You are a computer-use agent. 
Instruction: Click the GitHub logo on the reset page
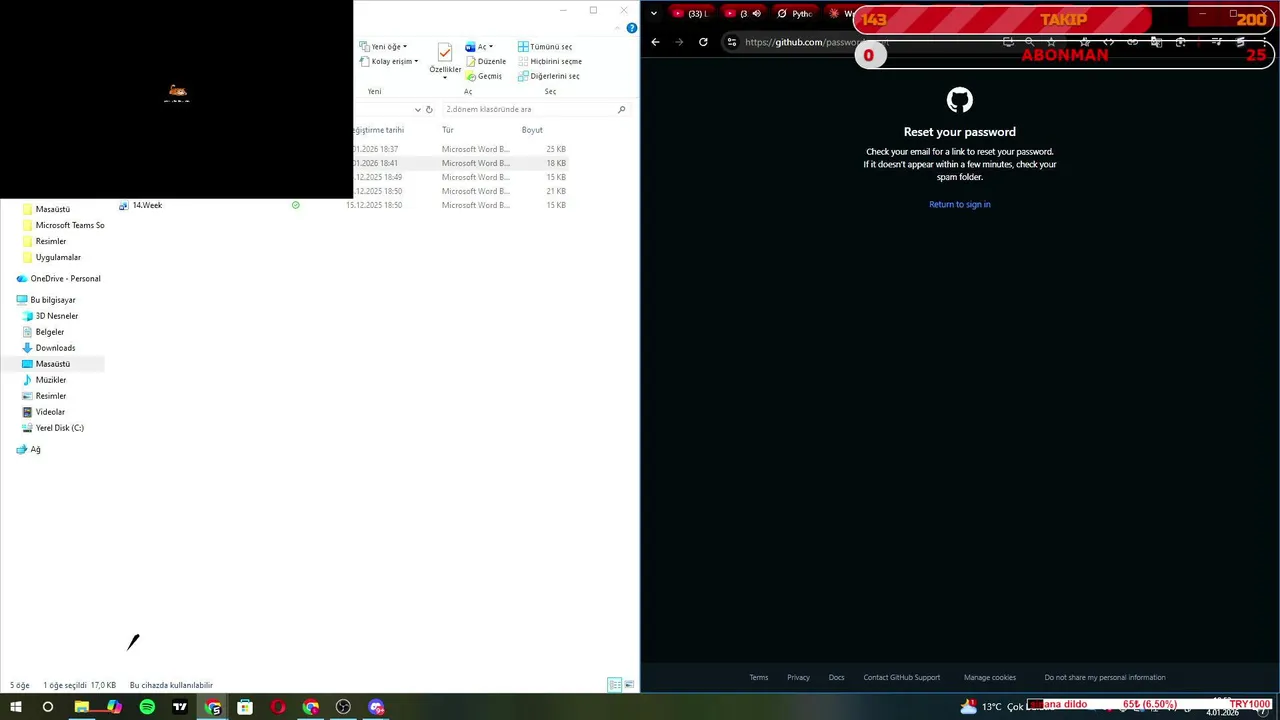[x=960, y=100]
